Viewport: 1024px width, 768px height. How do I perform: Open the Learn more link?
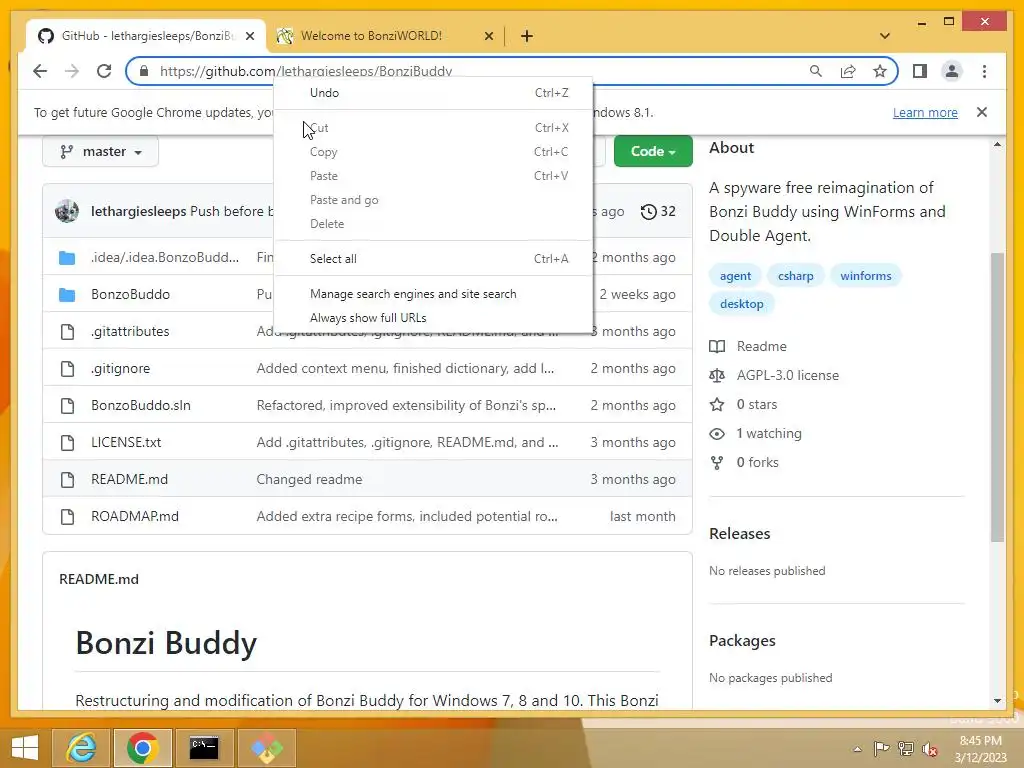925,112
